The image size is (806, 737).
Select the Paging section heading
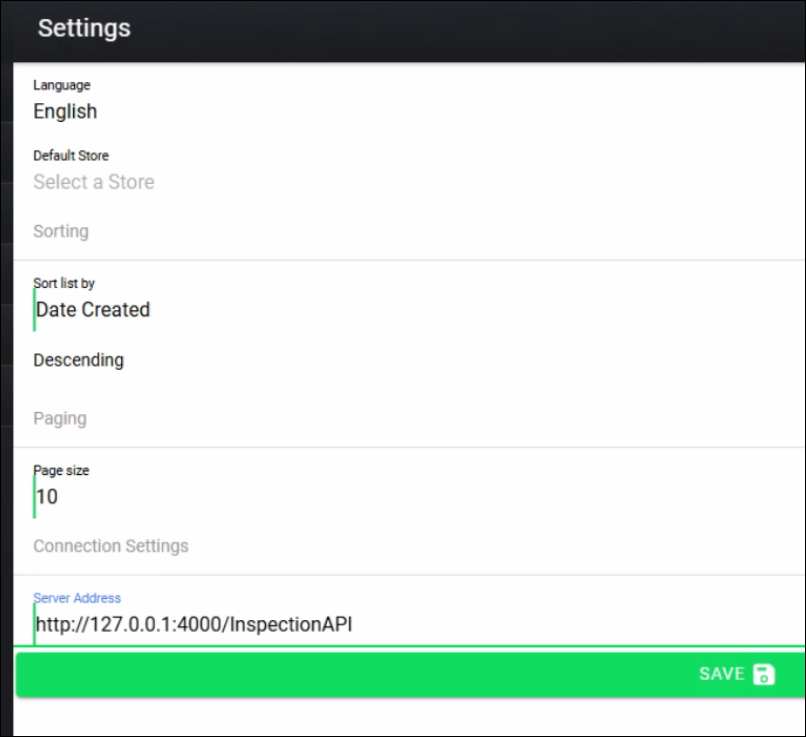[59, 418]
